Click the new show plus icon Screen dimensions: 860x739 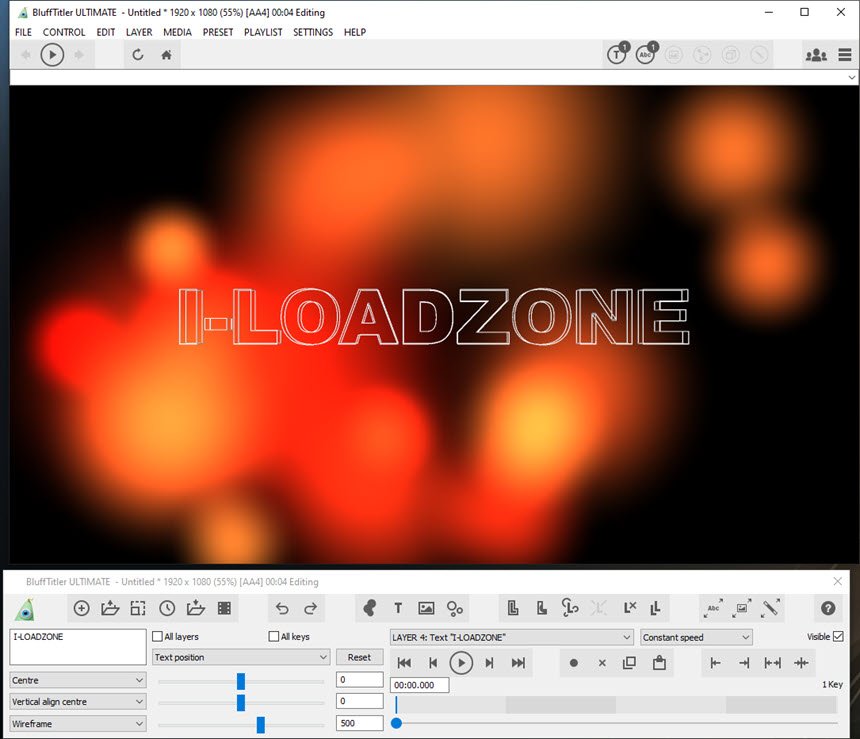pos(81,608)
